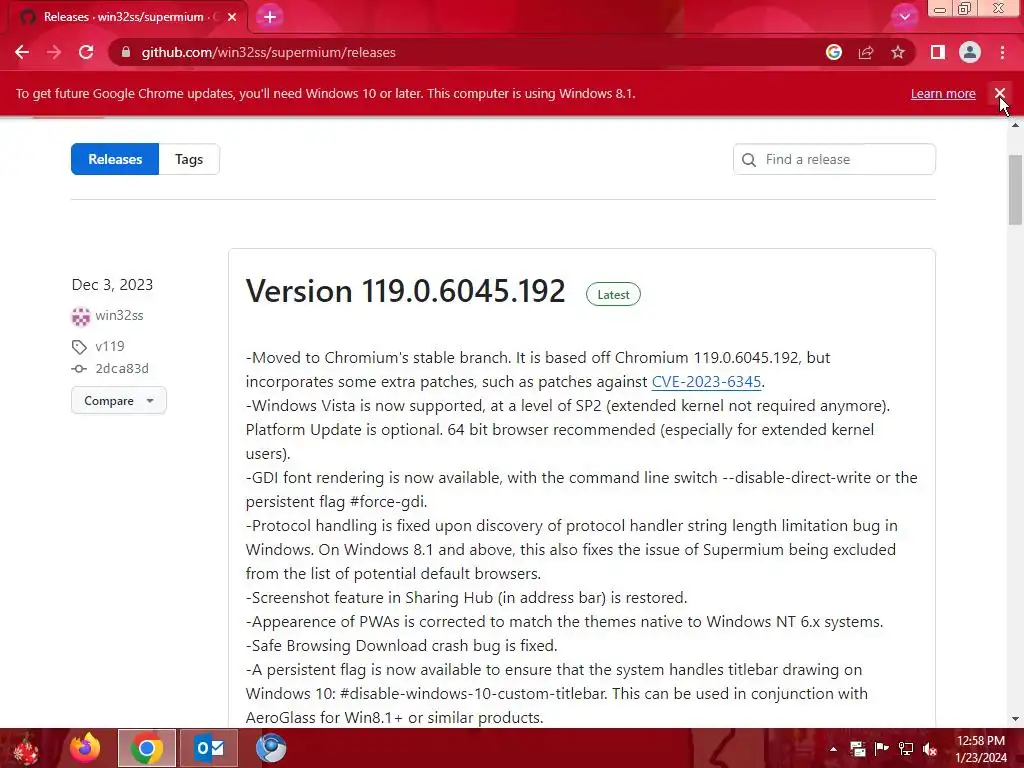Open the v119 tag link
1024x768 pixels.
coord(110,346)
